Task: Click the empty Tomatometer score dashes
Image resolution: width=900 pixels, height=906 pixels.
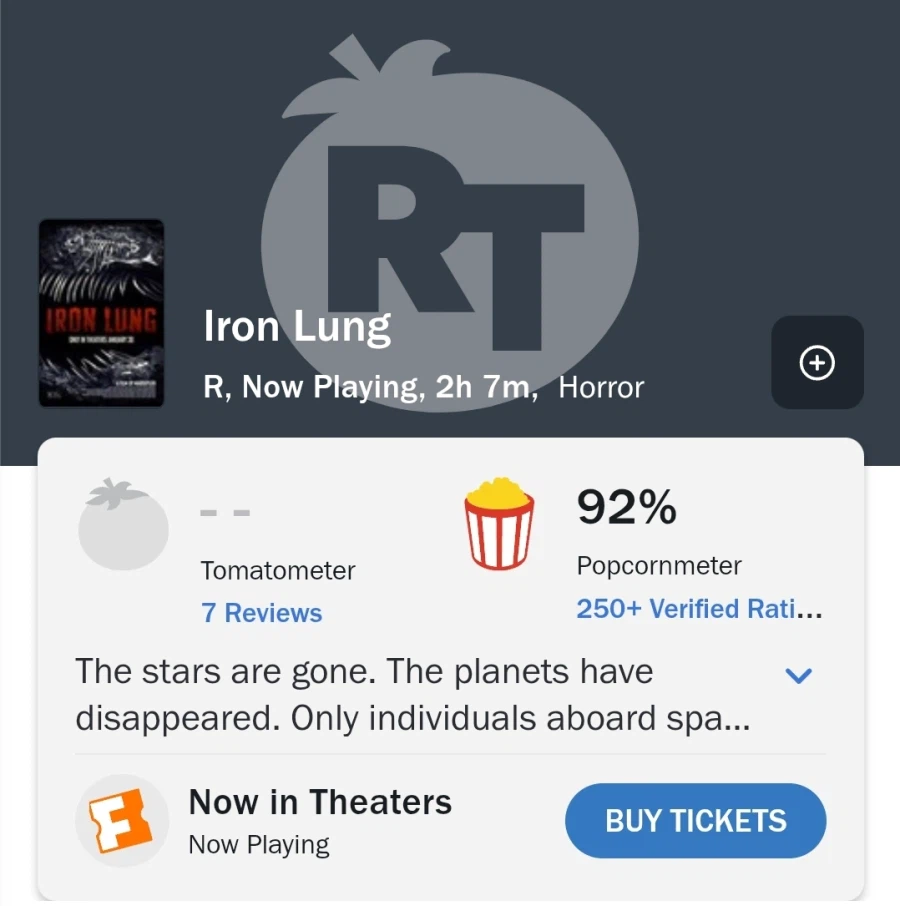Action: 225,513
